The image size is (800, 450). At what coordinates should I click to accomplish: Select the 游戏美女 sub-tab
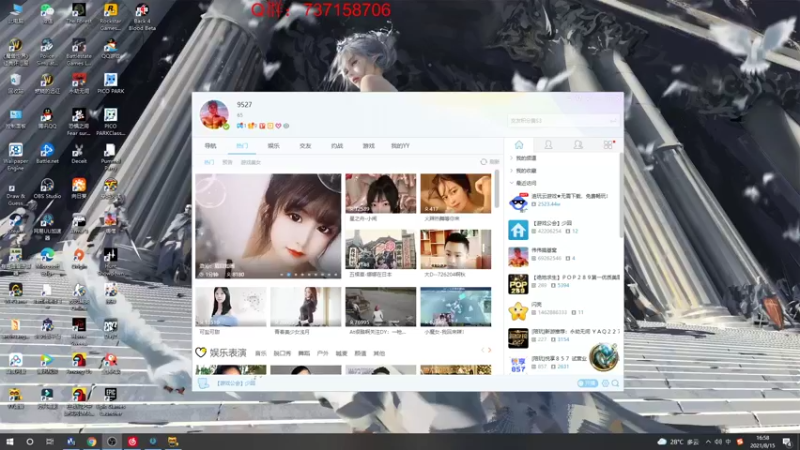click(x=251, y=162)
